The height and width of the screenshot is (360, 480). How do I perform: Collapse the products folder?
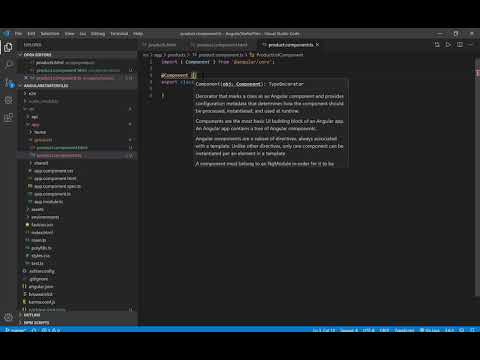pyautogui.click(x=77, y=140)
